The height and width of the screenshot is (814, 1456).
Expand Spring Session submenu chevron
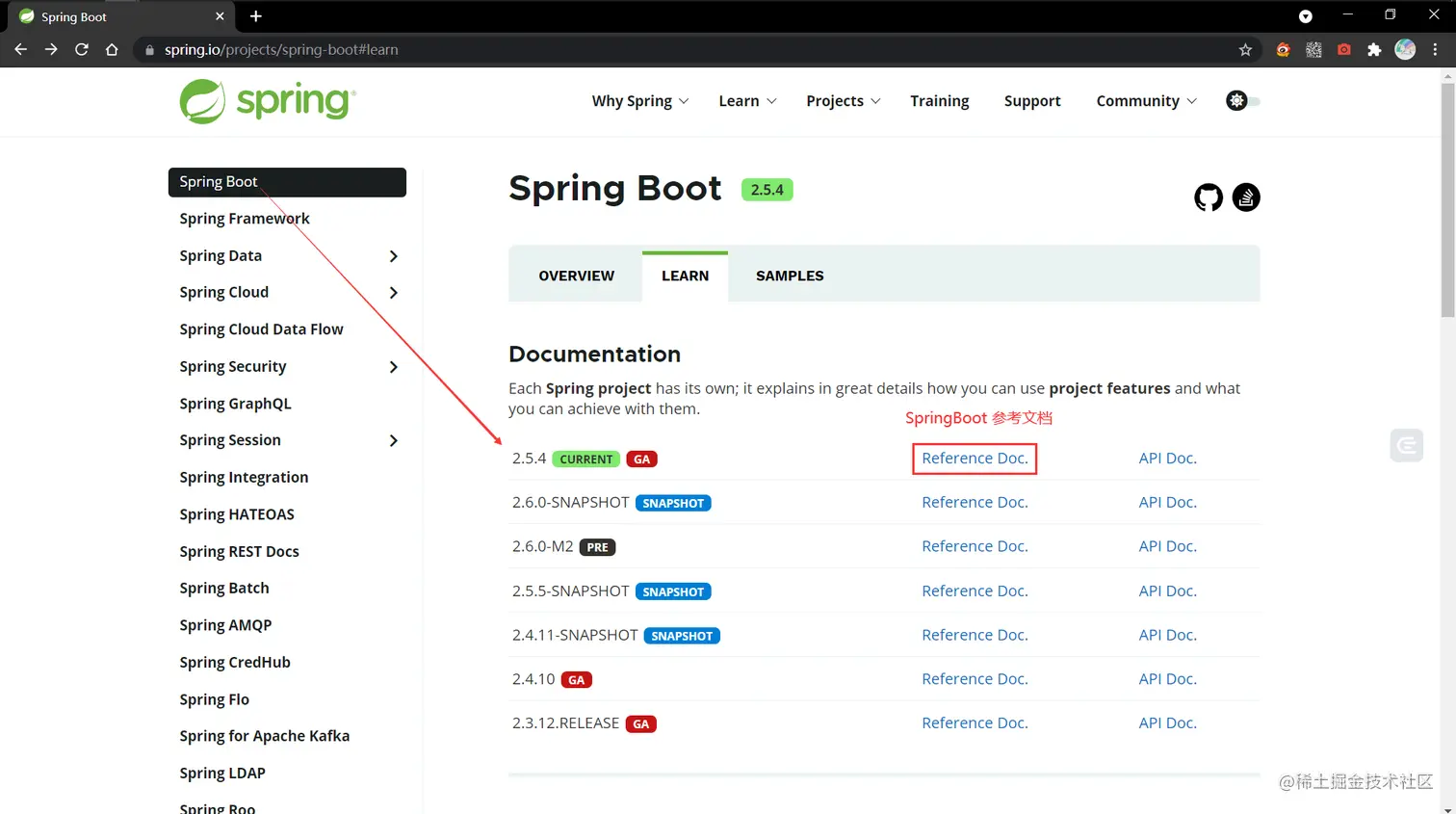[393, 440]
